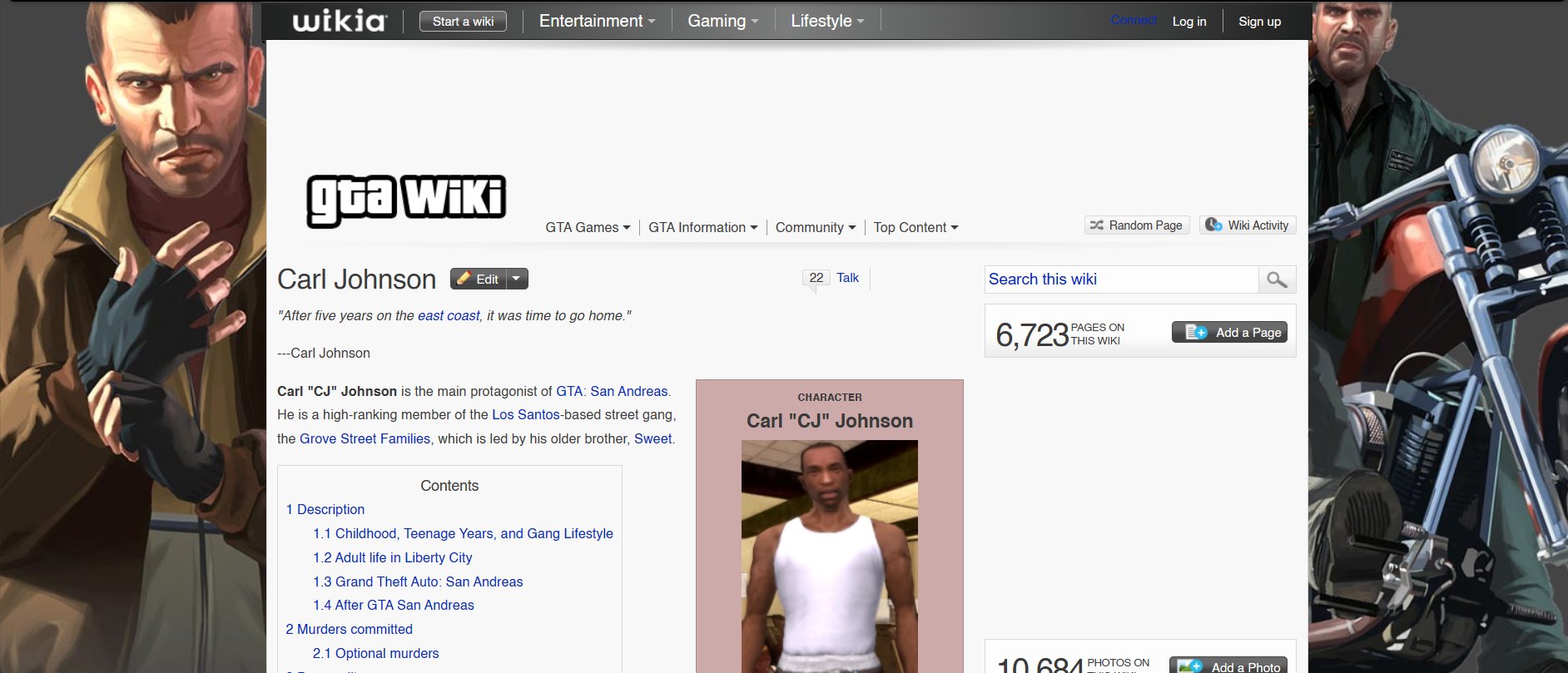This screenshot has height=673, width=1568.
Task: Click the Connect link
Action: (1134, 20)
